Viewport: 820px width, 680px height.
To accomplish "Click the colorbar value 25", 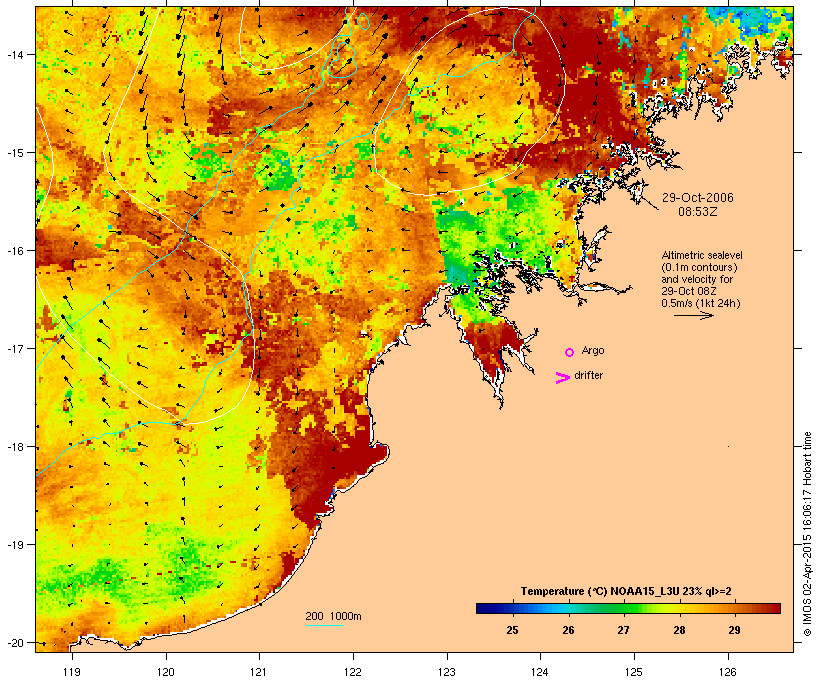I will pos(512,630).
